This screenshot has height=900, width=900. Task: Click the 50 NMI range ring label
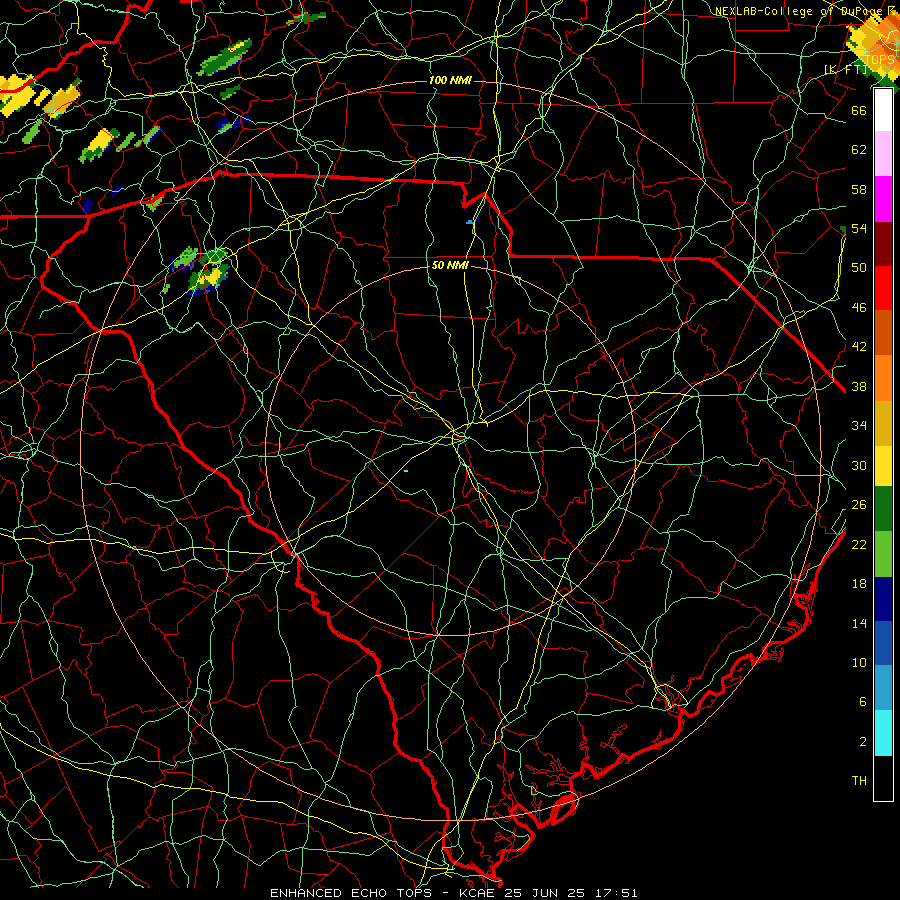[450, 265]
